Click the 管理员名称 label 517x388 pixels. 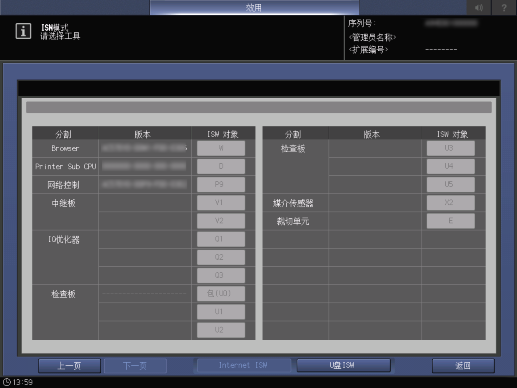point(372,37)
